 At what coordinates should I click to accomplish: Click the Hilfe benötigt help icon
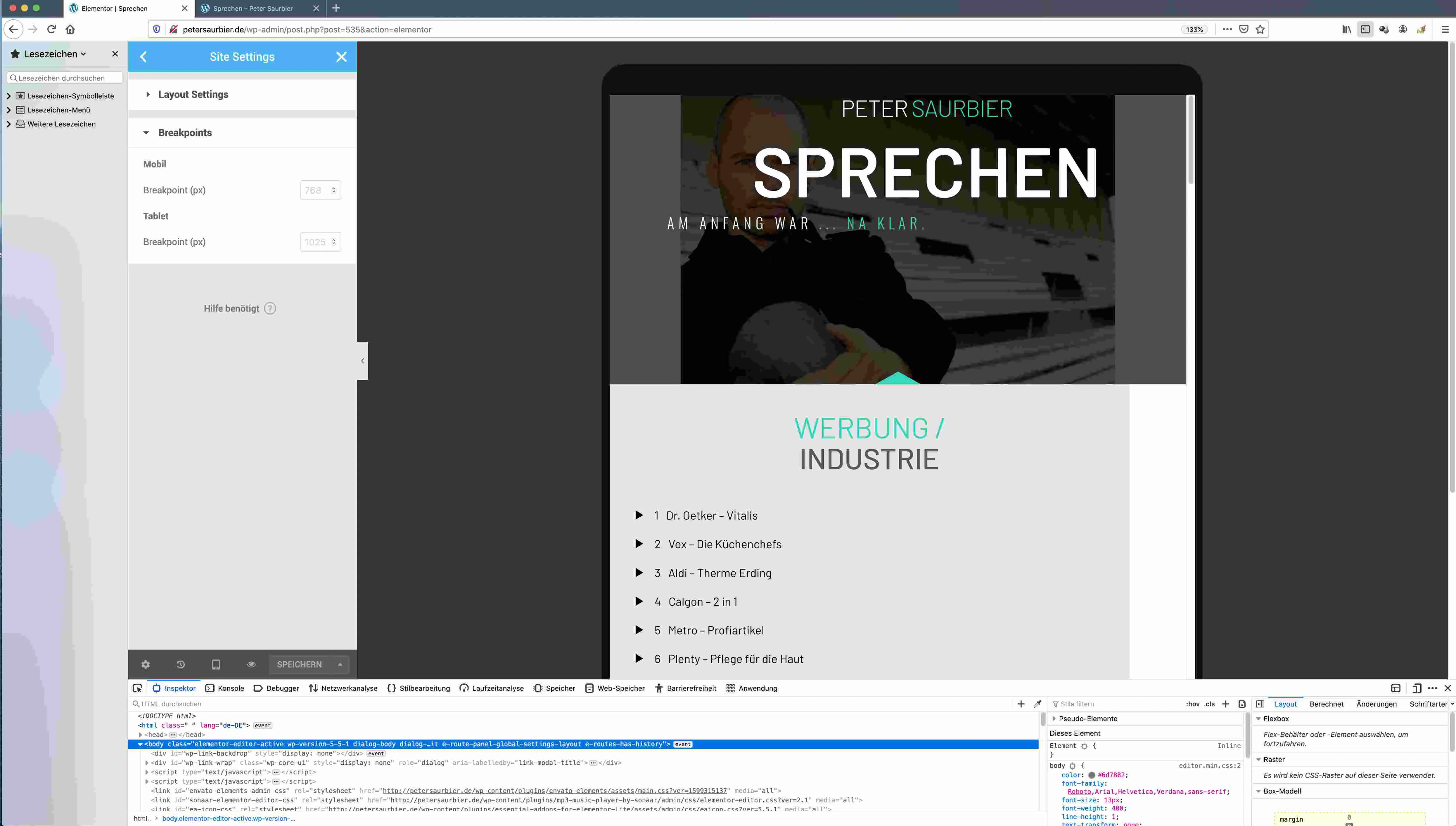270,309
